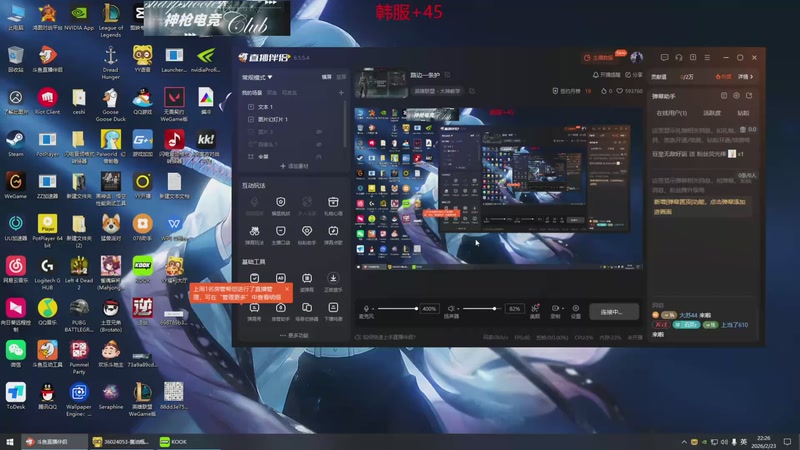Mute the microphone icon
Image resolution: width=800 pixels, height=450 pixels.
[366, 308]
